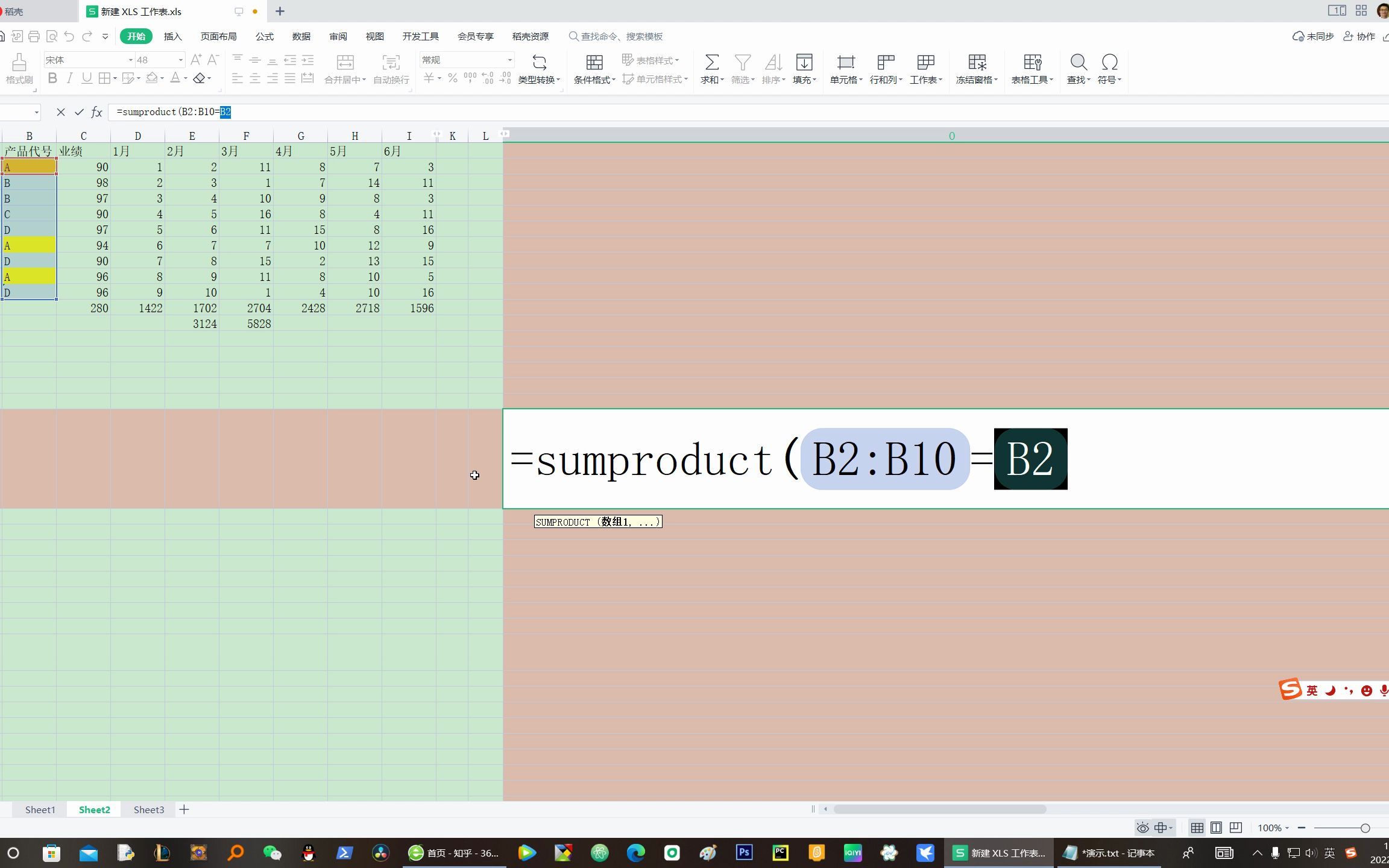
Task: Open the font name 宋体 dropdown
Action: pos(130,60)
